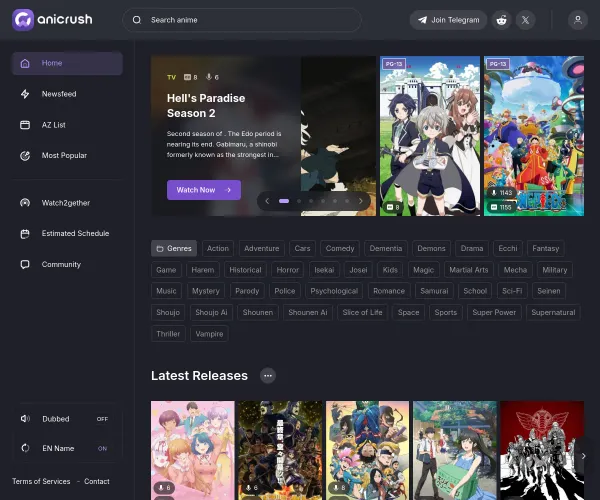Viewport: 600px width, 500px height.
Task: Go to Most Popular in sidebar
Action: point(64,155)
